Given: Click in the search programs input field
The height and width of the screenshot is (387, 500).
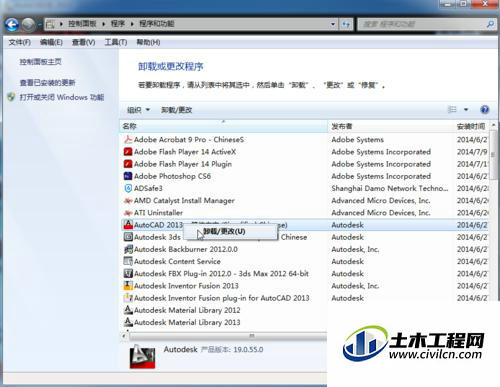Looking at the screenshot, I should [422, 24].
